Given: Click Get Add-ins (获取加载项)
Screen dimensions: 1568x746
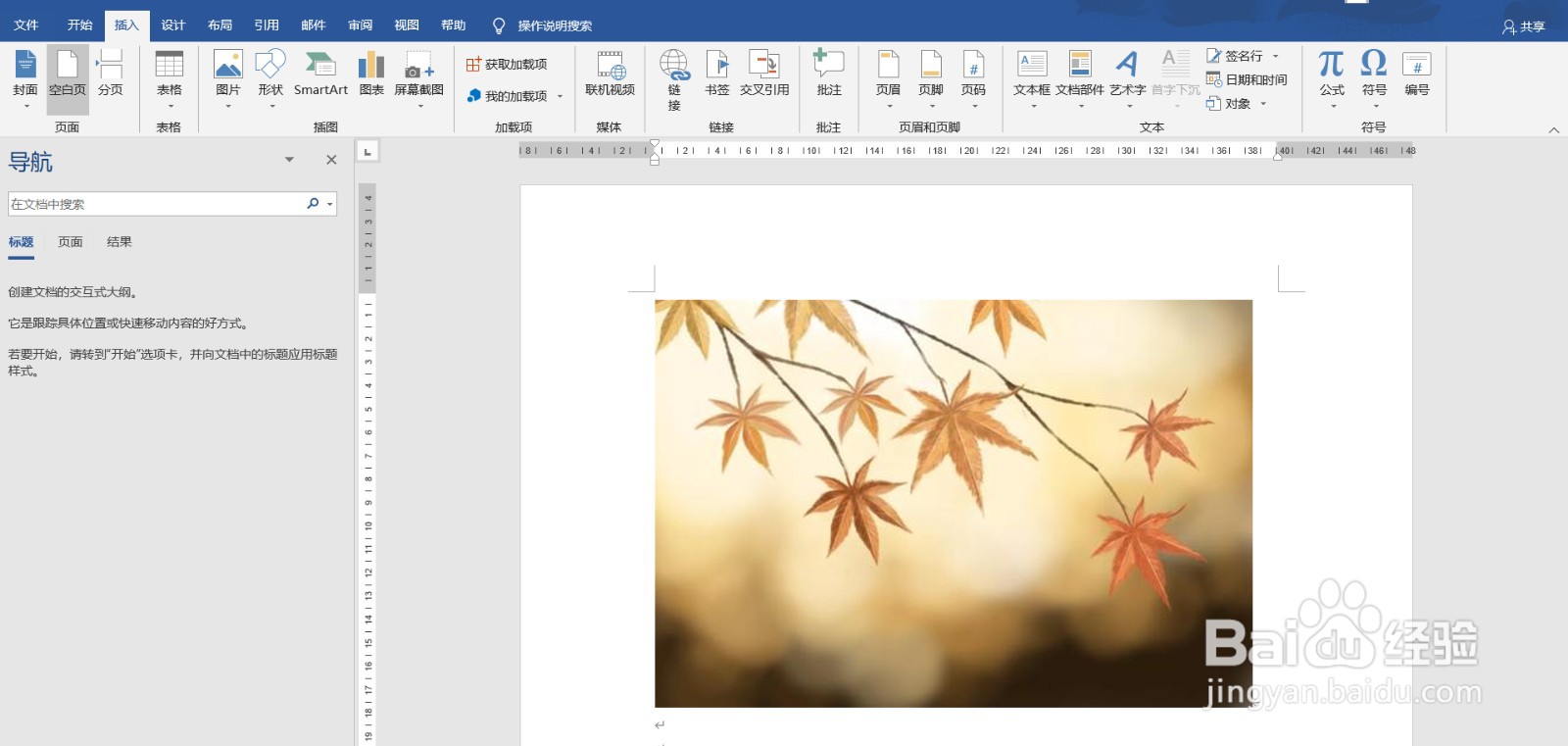Looking at the screenshot, I should 507,64.
